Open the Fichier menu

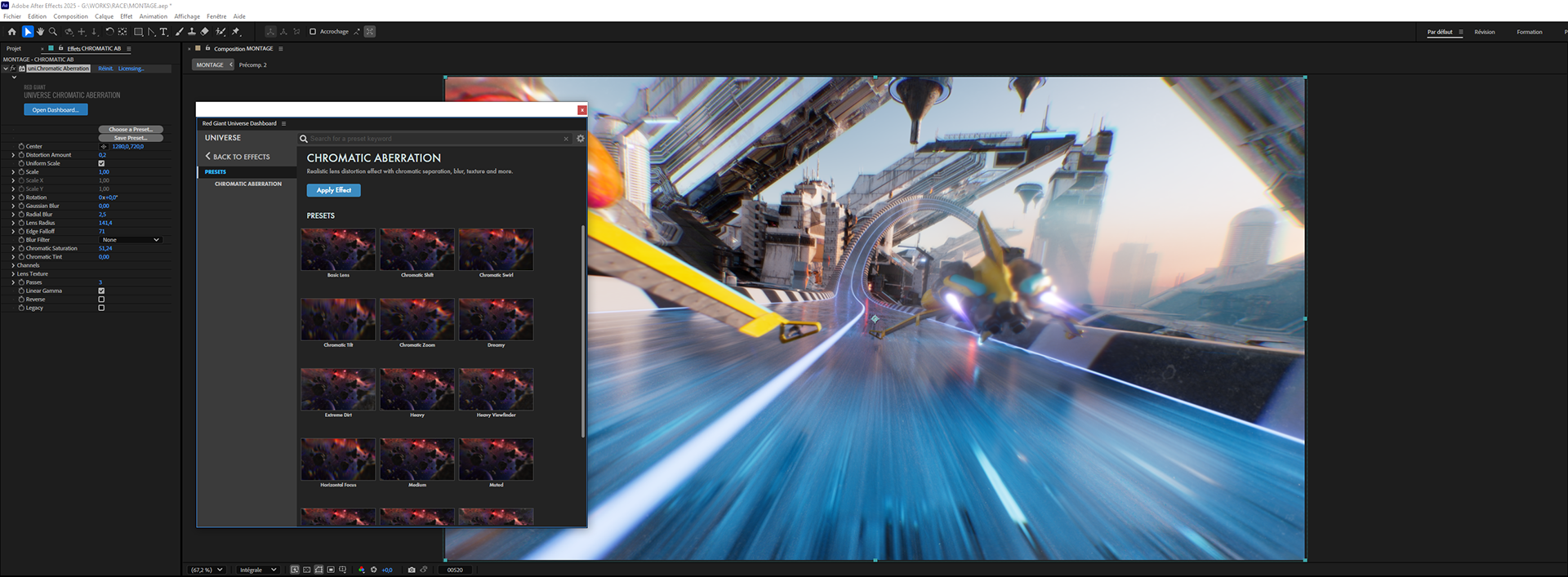click(12, 16)
